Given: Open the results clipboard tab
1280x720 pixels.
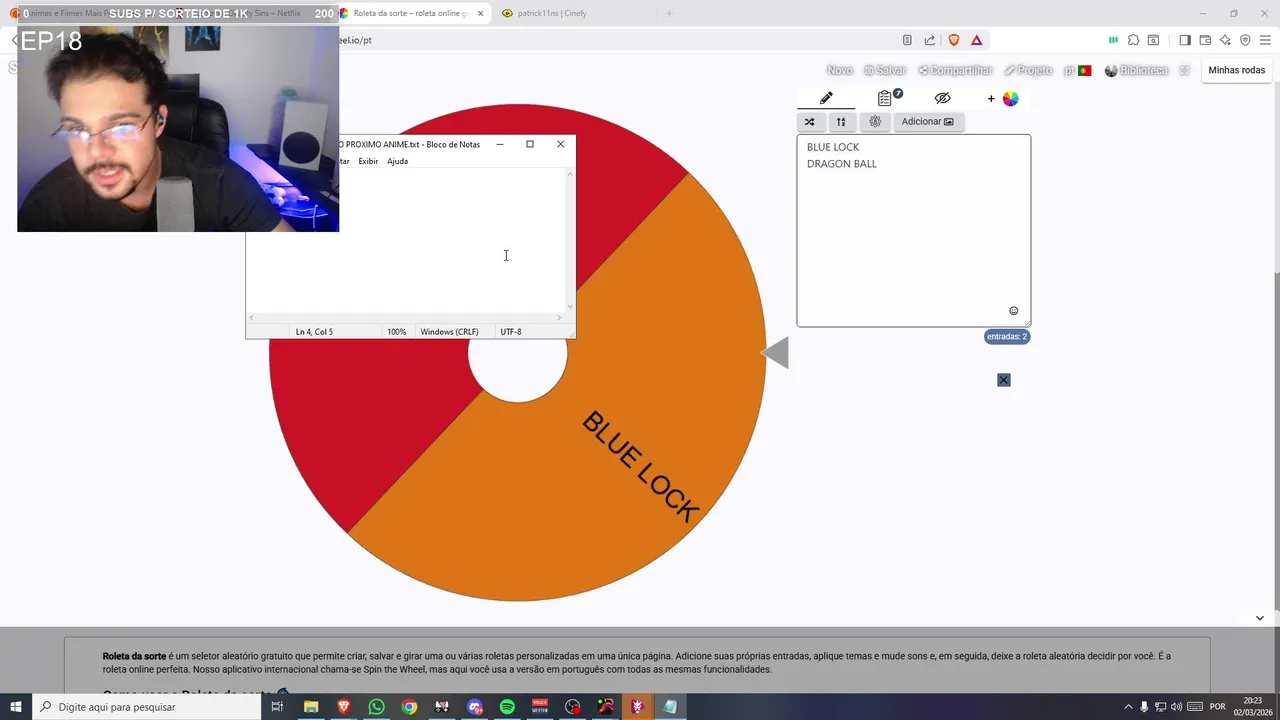Looking at the screenshot, I should 885,98.
